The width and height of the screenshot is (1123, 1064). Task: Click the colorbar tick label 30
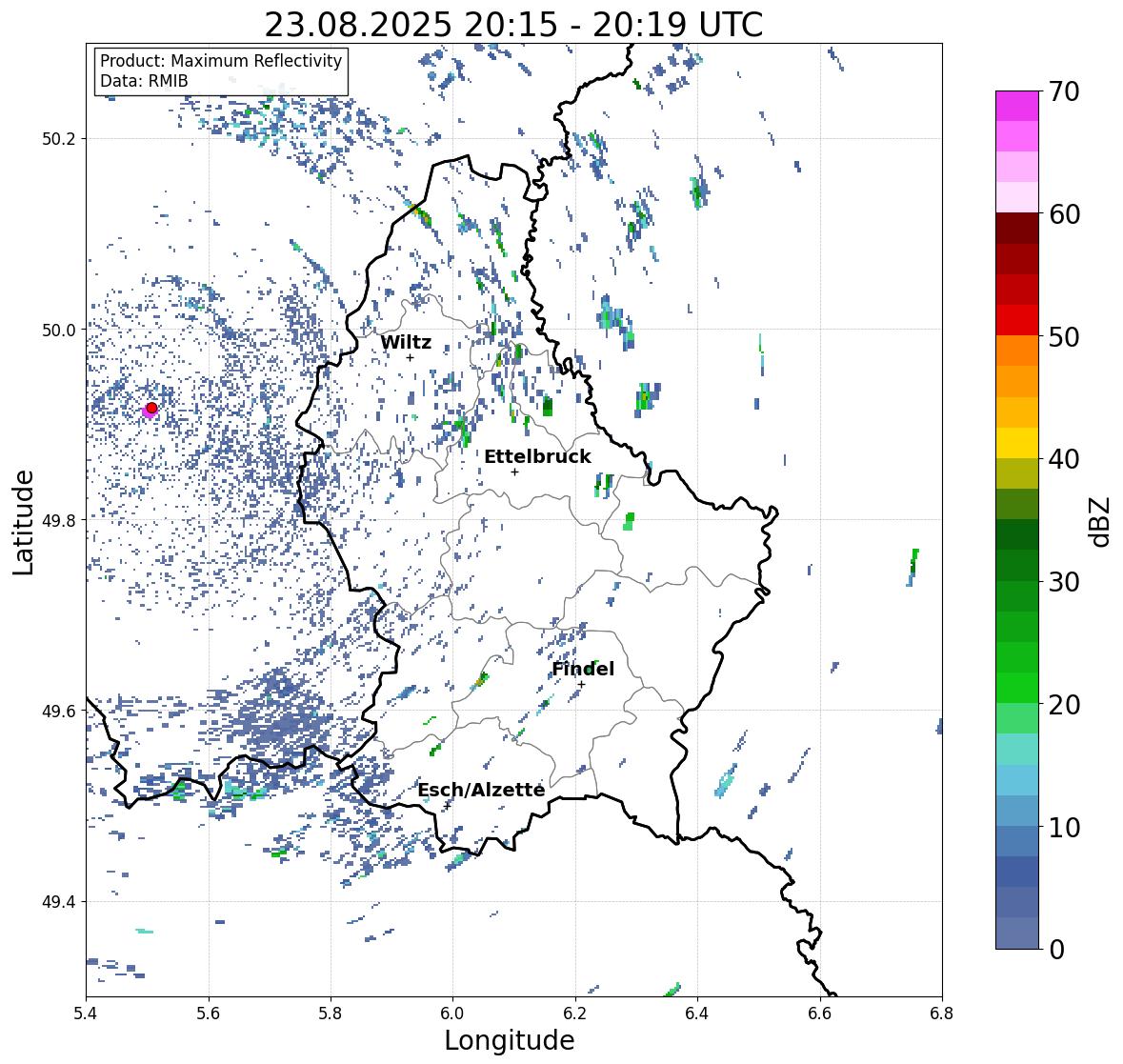[1064, 582]
